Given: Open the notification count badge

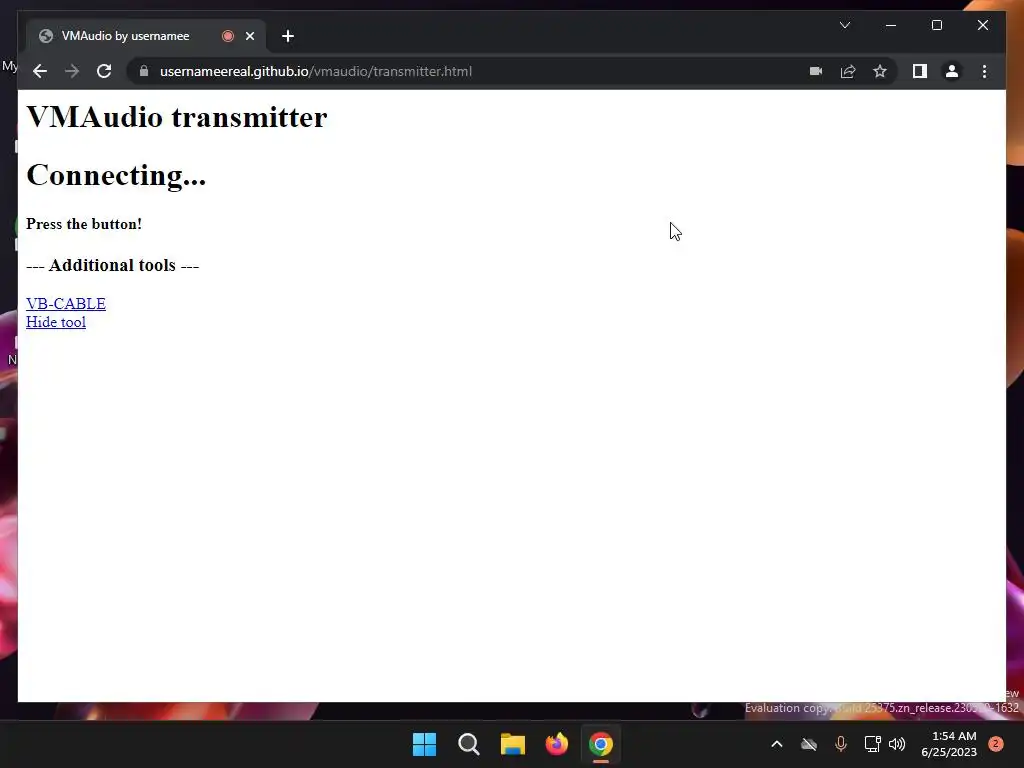Looking at the screenshot, I should point(995,744).
